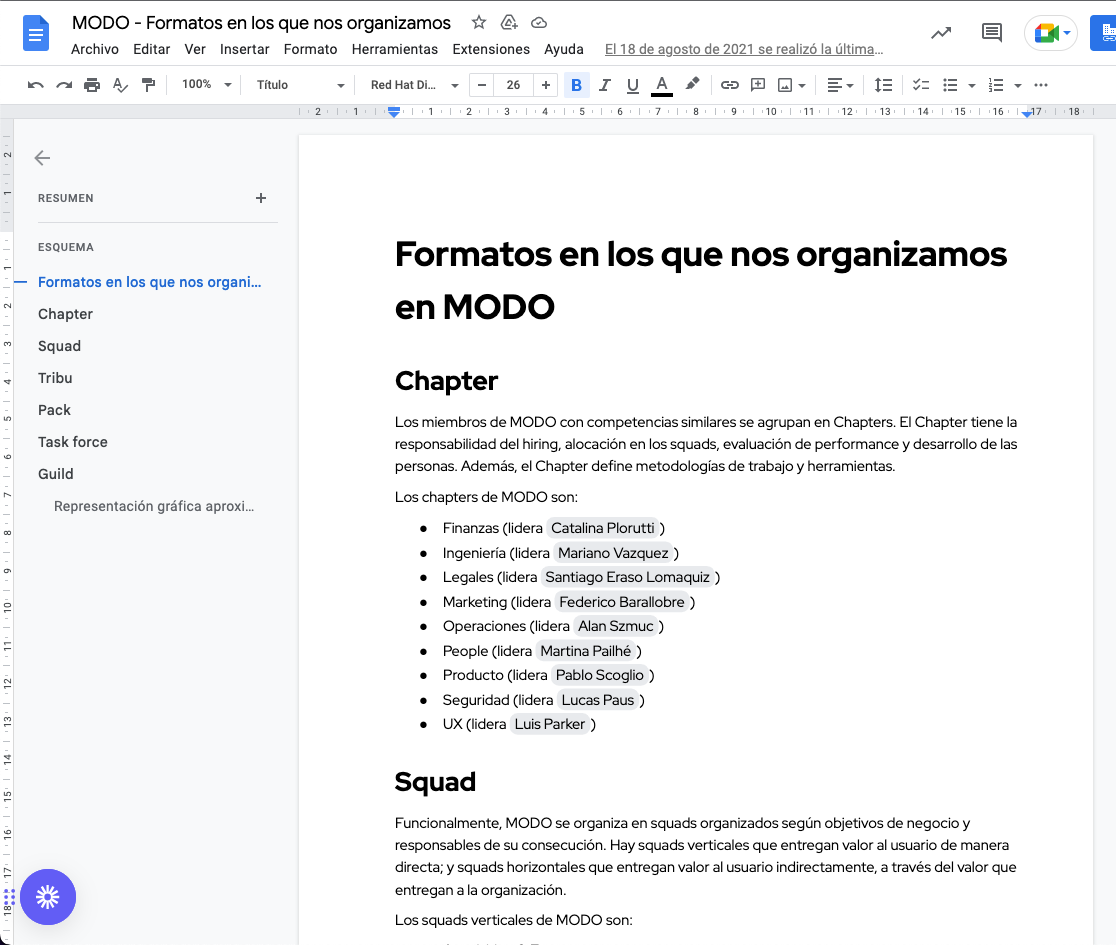Select the Paint format roller icon
Viewport: 1116px width, 945px height.
(x=148, y=85)
